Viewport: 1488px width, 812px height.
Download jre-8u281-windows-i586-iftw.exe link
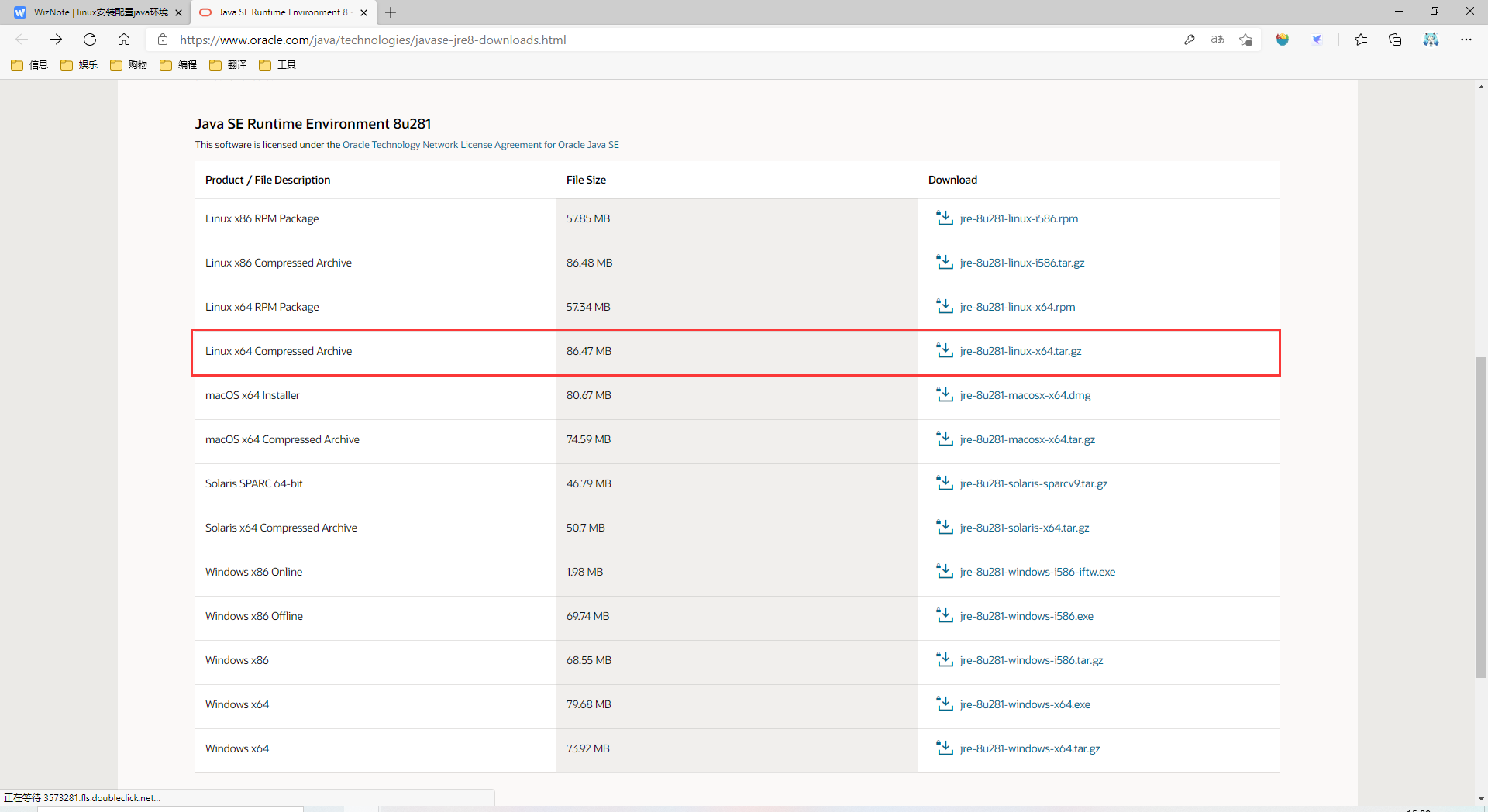1038,572
